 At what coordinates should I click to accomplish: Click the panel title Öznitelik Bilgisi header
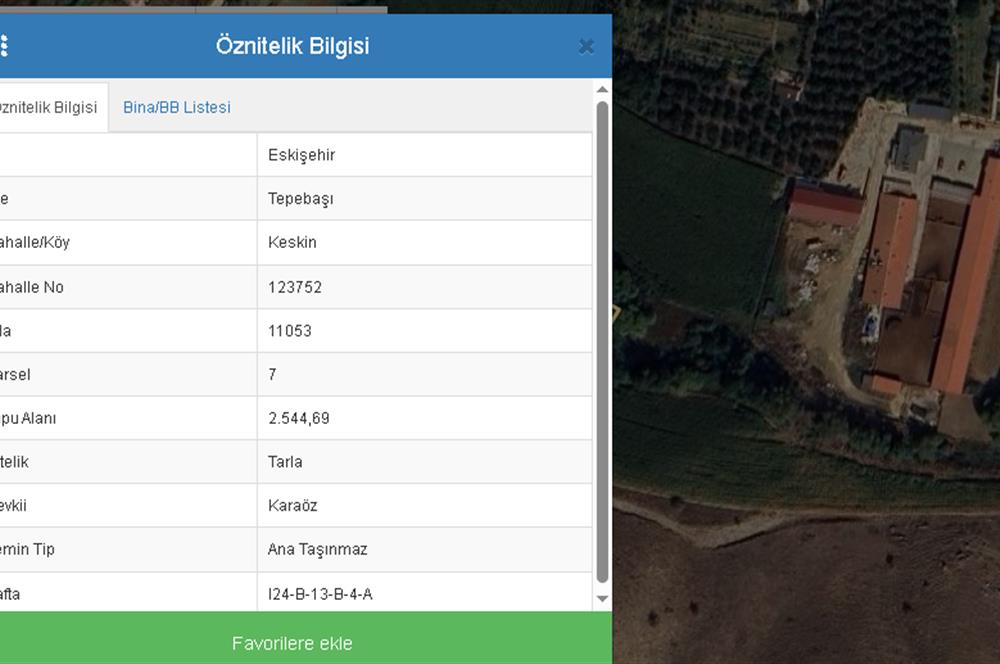292,46
